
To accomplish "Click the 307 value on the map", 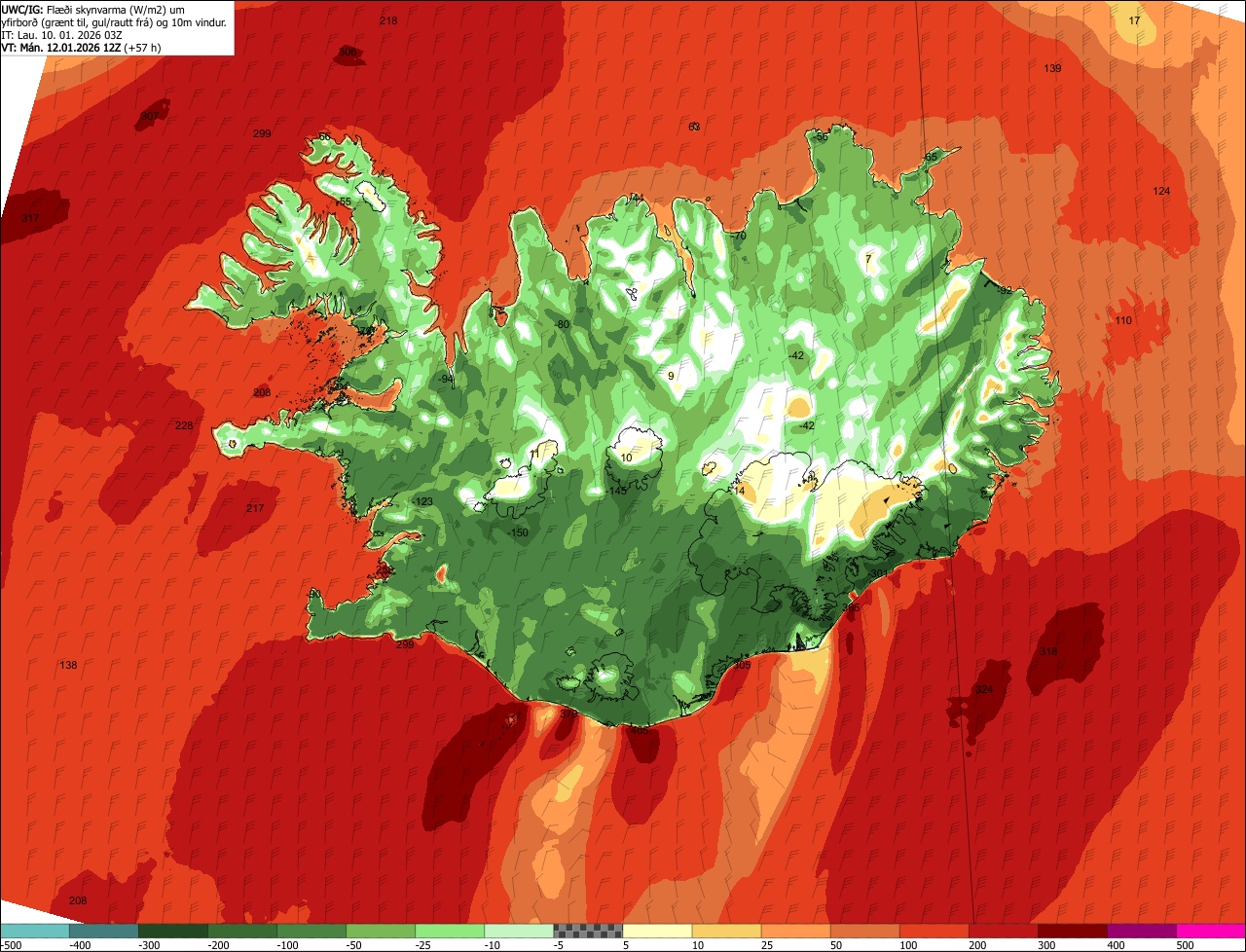I will click(x=149, y=115).
